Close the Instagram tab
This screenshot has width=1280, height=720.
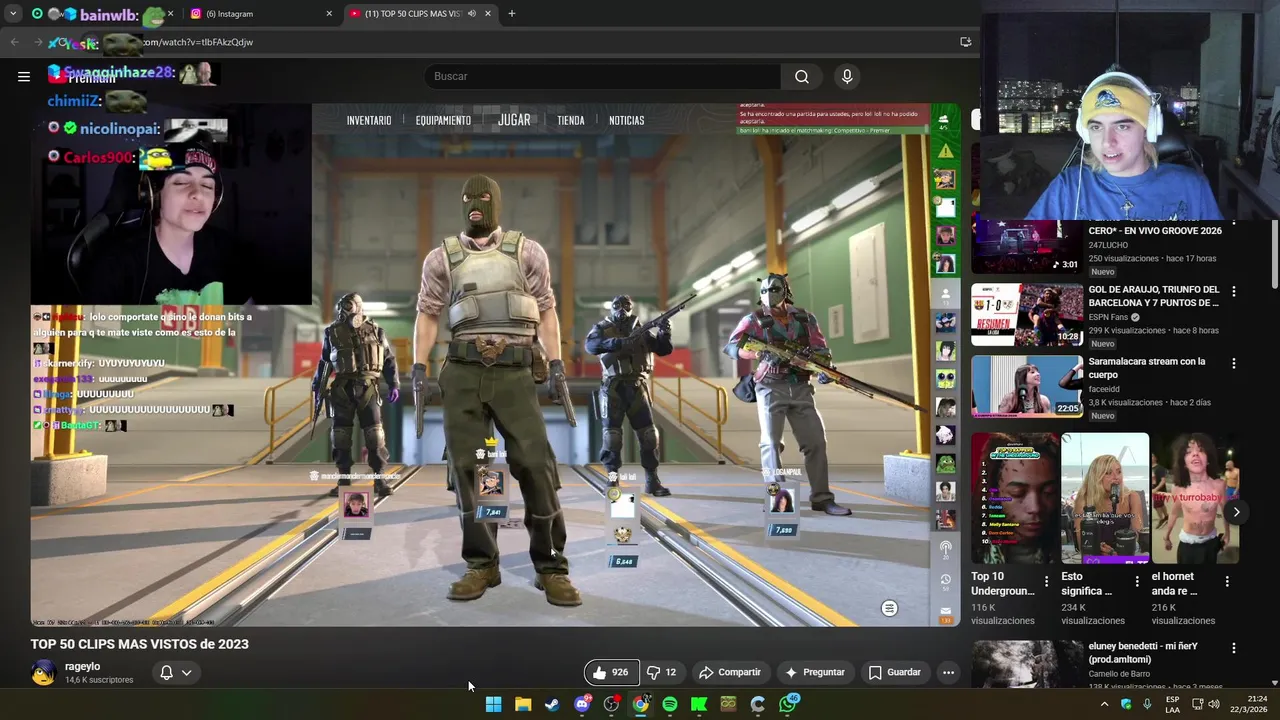coord(329,14)
